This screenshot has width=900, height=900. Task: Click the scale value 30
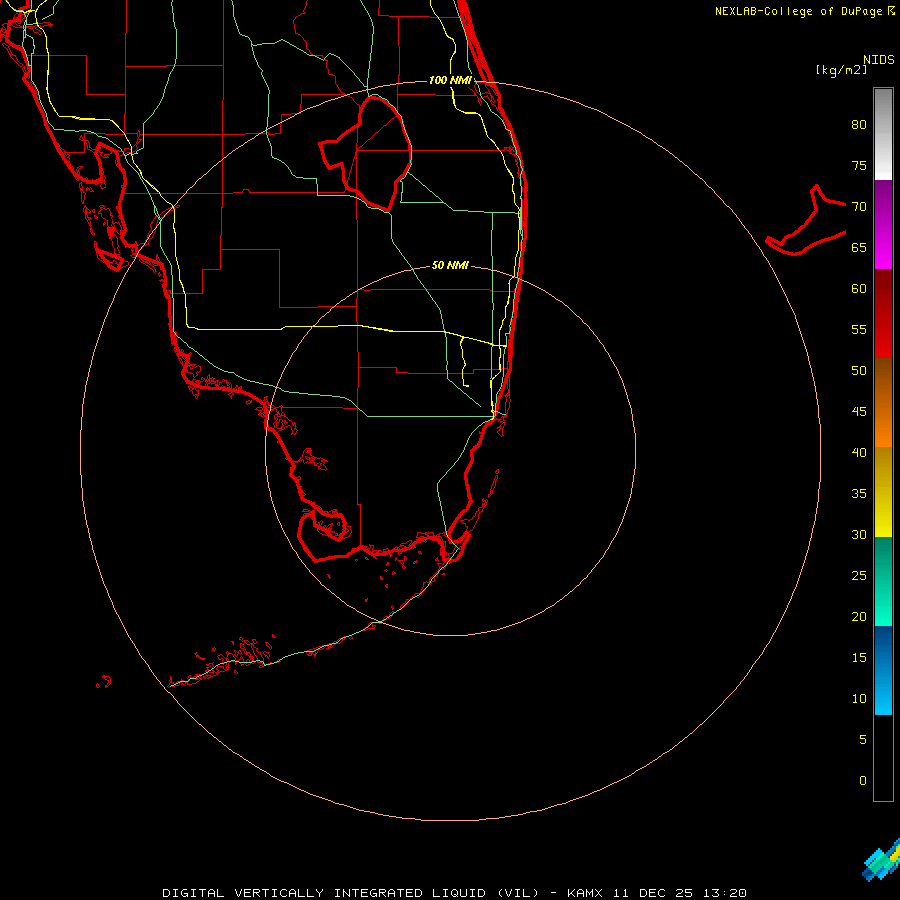click(x=859, y=535)
